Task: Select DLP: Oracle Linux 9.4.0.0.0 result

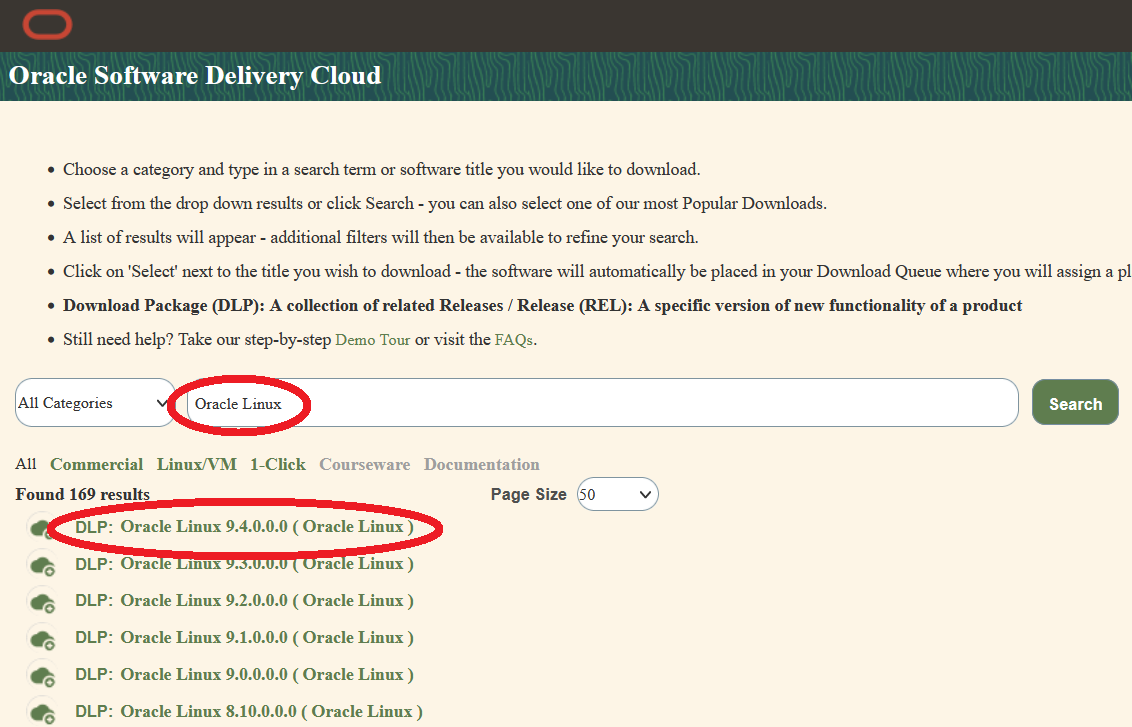Action: click(245, 527)
